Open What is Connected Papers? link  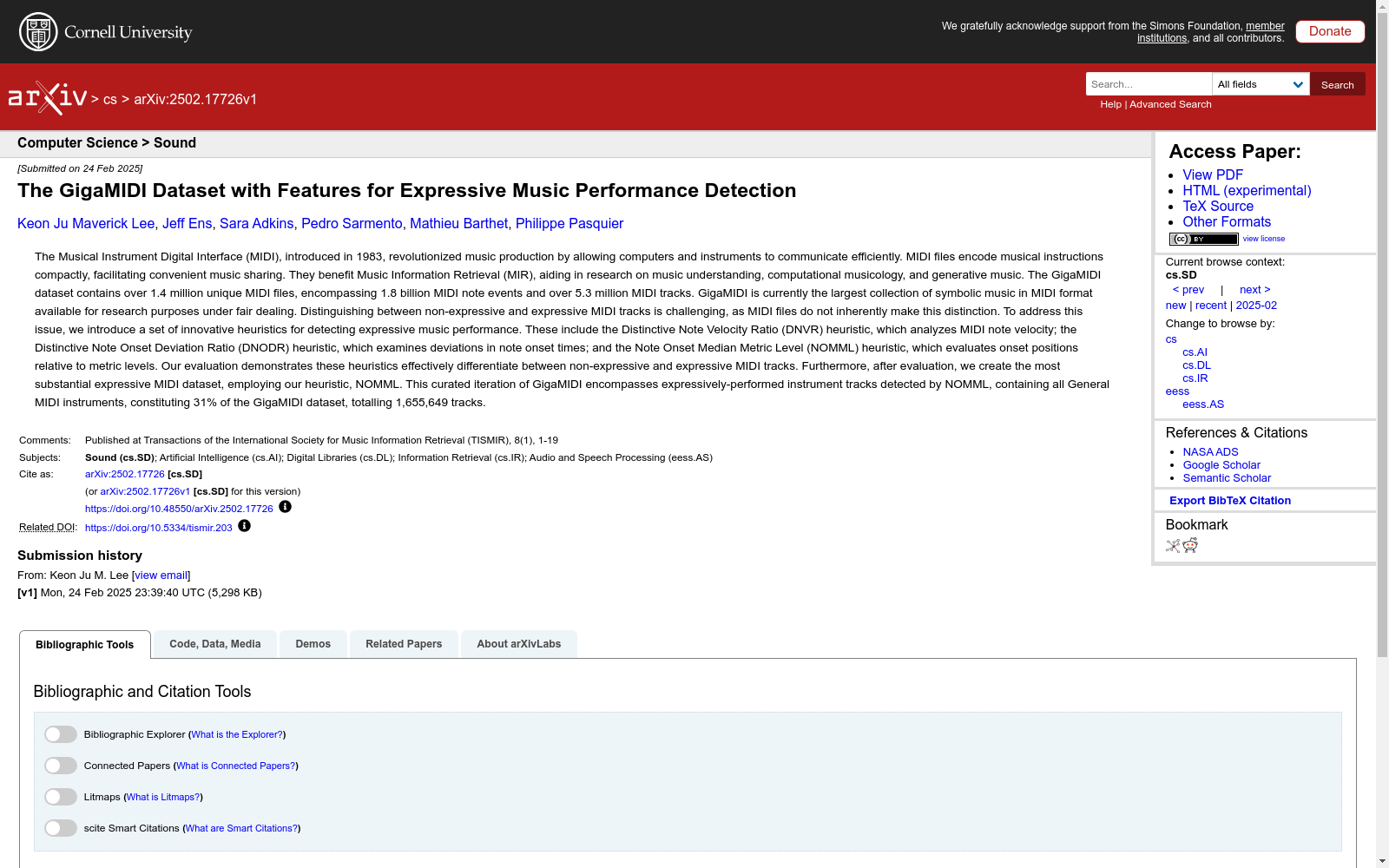click(x=236, y=766)
